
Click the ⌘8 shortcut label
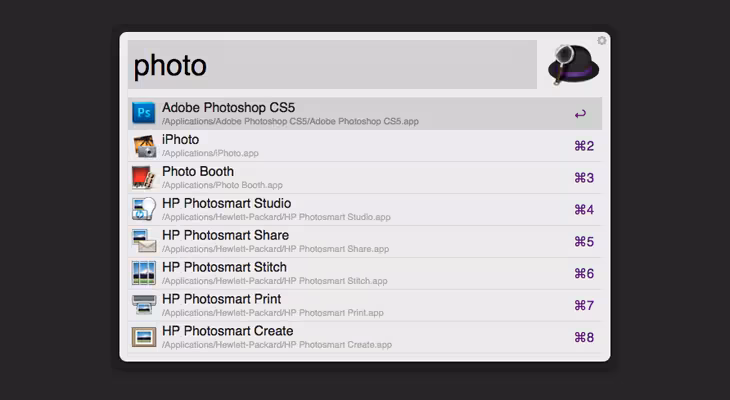point(584,337)
